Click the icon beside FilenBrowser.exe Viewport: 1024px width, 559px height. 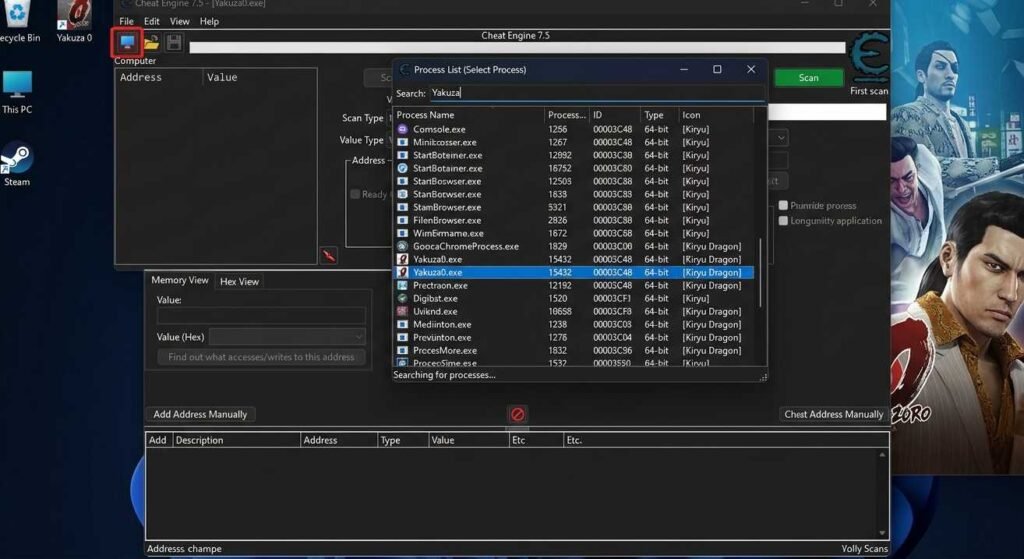pos(402,220)
